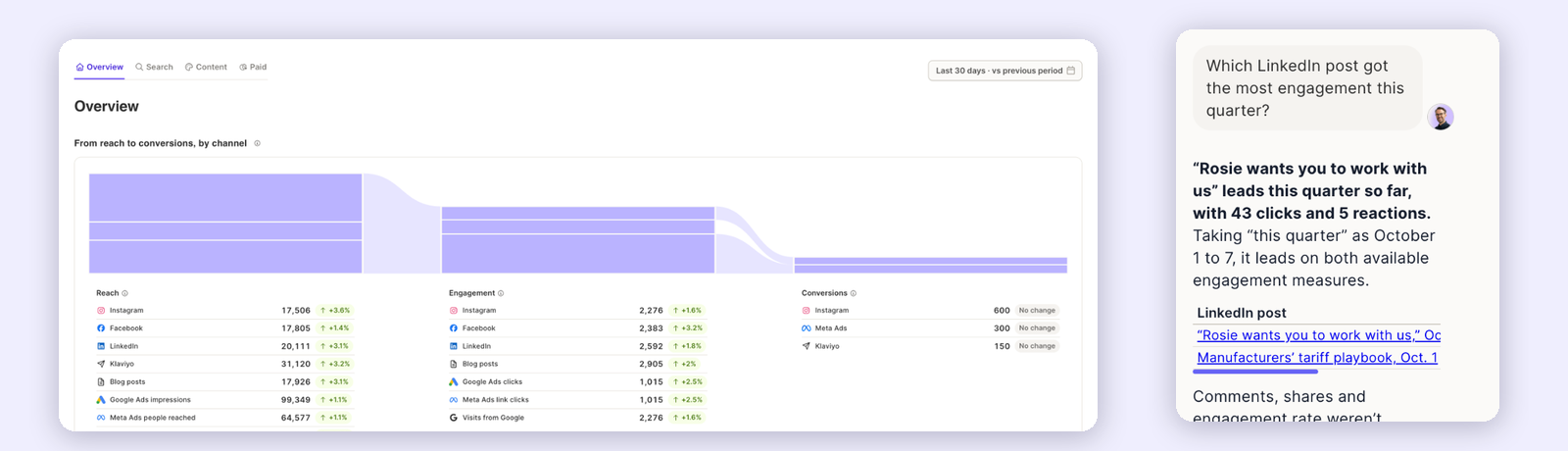
Task: Click the Reach funnel bar in the chart
Action: click(x=225, y=224)
